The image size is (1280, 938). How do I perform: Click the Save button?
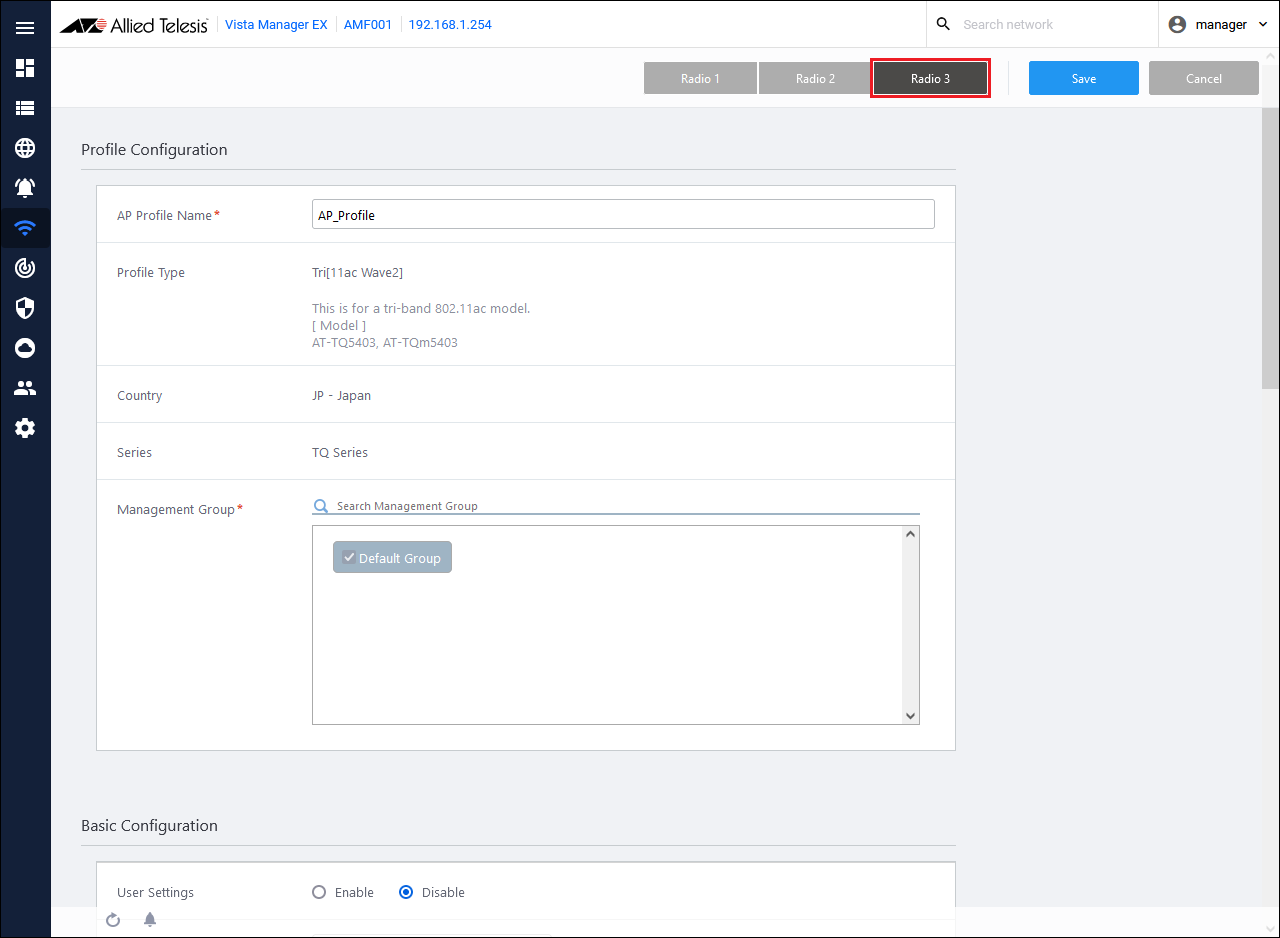coord(1083,78)
